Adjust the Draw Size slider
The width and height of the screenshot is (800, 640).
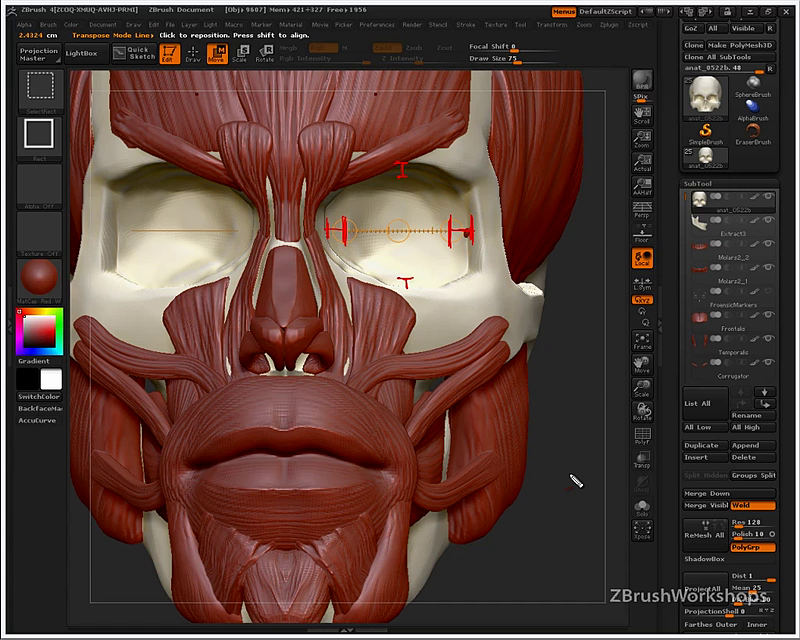(x=513, y=59)
